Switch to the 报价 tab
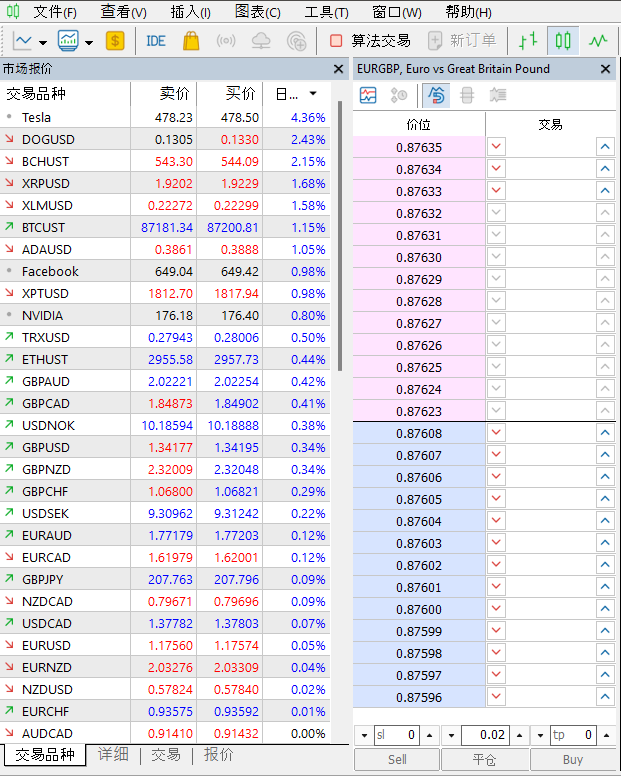The image size is (621, 776). tap(219, 755)
